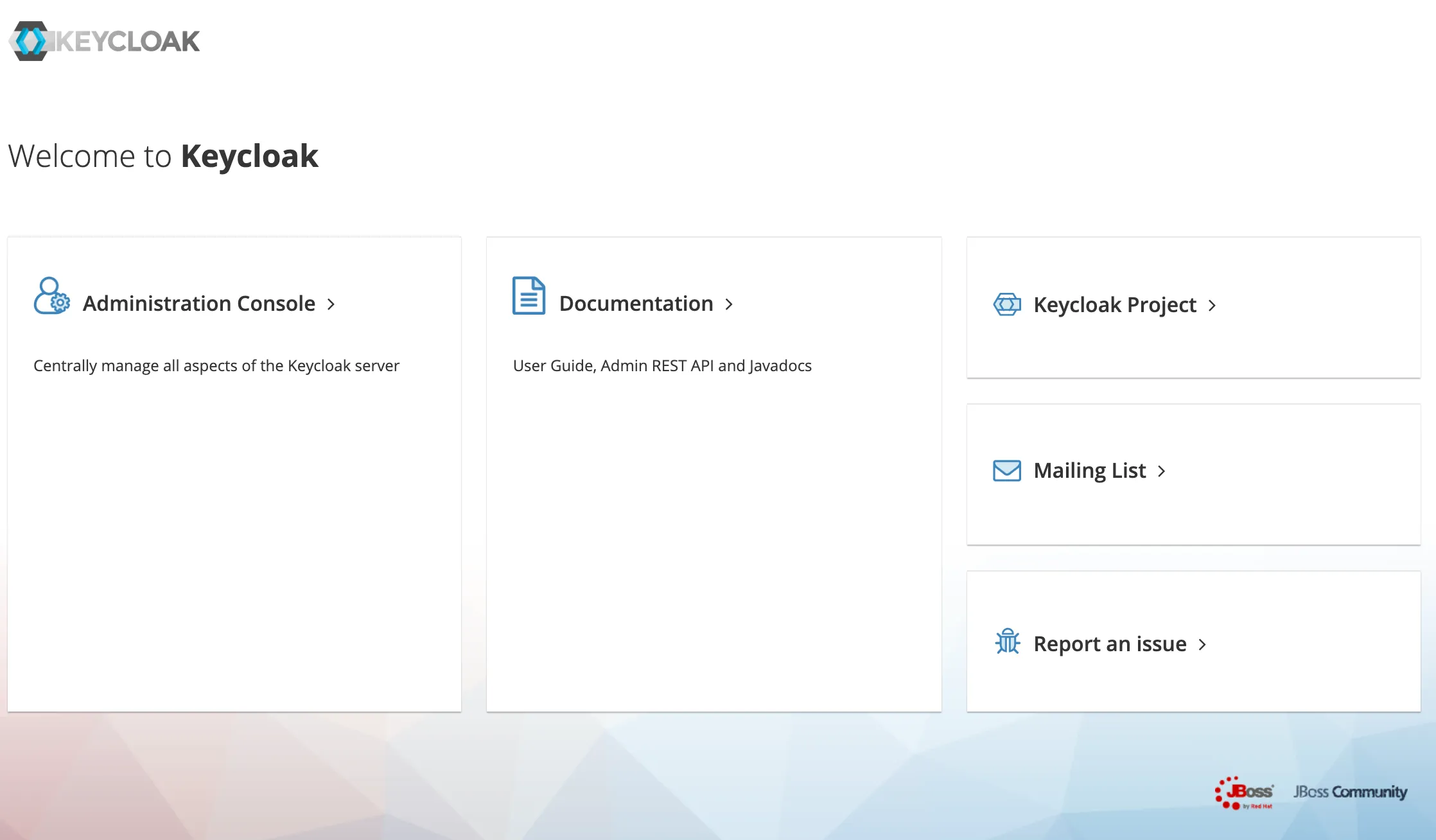The height and width of the screenshot is (840, 1436).
Task: Select Report an issue link
Action: point(1110,644)
